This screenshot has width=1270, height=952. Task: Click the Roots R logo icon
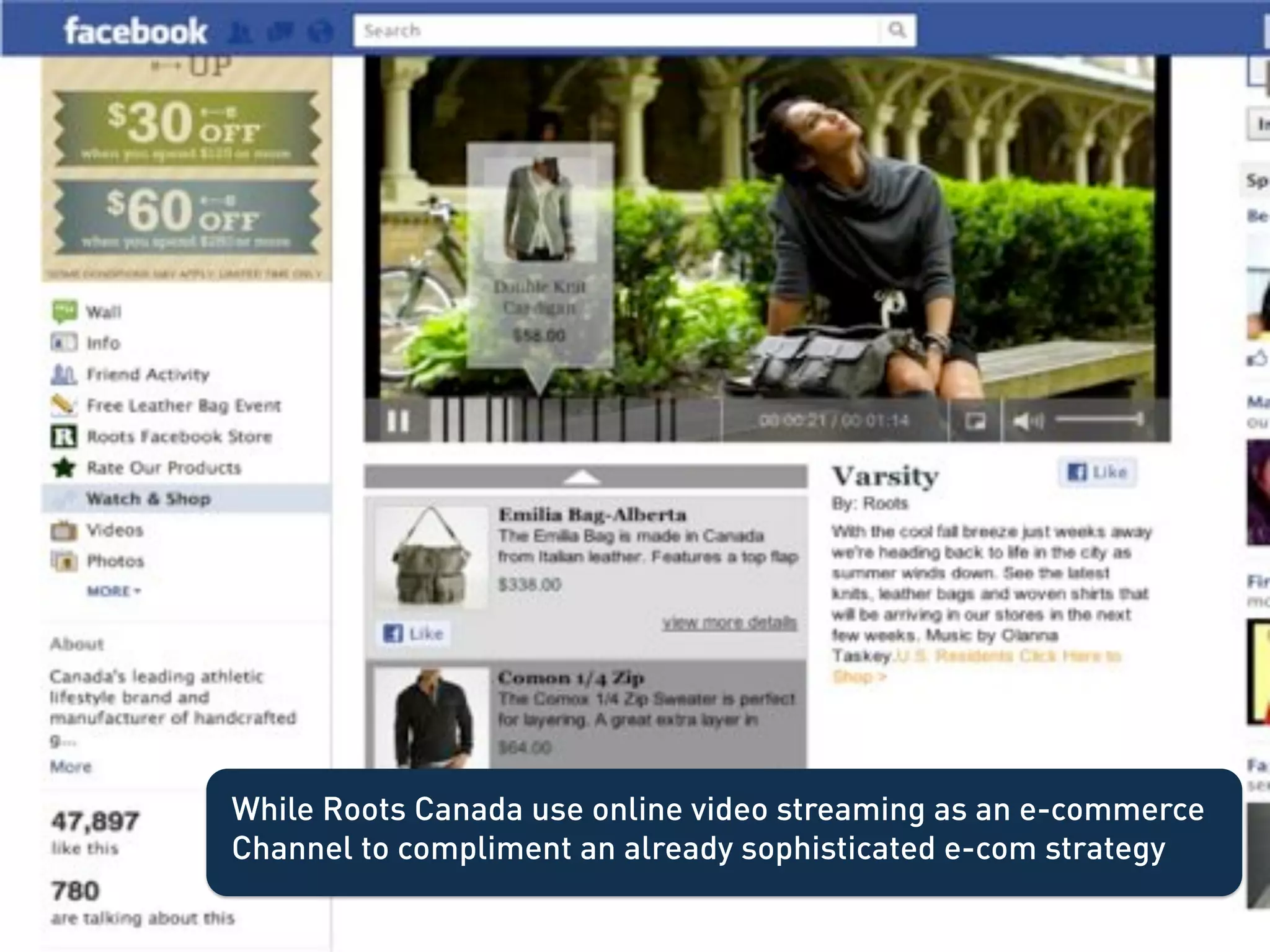[64, 436]
